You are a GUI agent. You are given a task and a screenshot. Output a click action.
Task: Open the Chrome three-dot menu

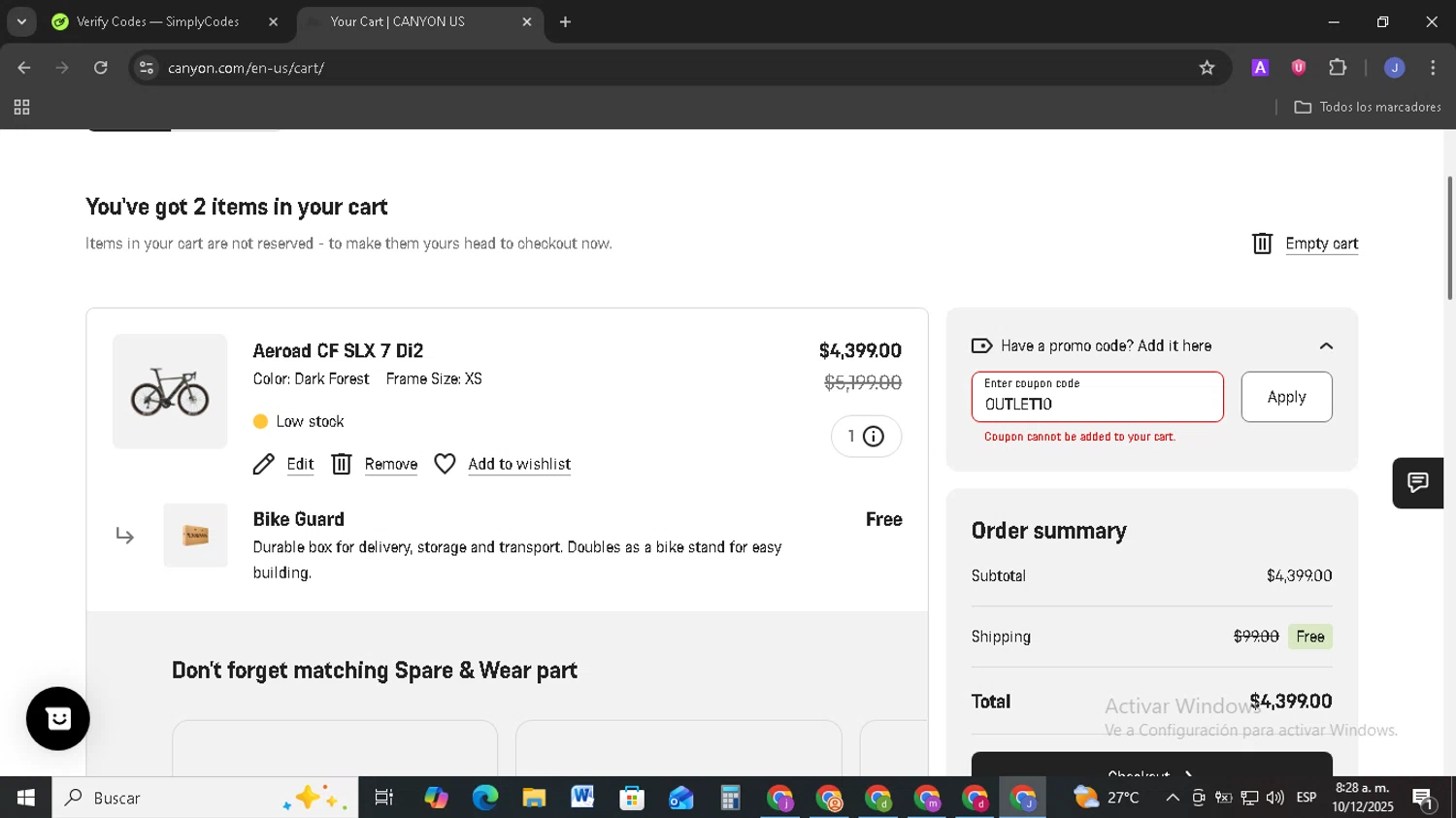[1433, 68]
